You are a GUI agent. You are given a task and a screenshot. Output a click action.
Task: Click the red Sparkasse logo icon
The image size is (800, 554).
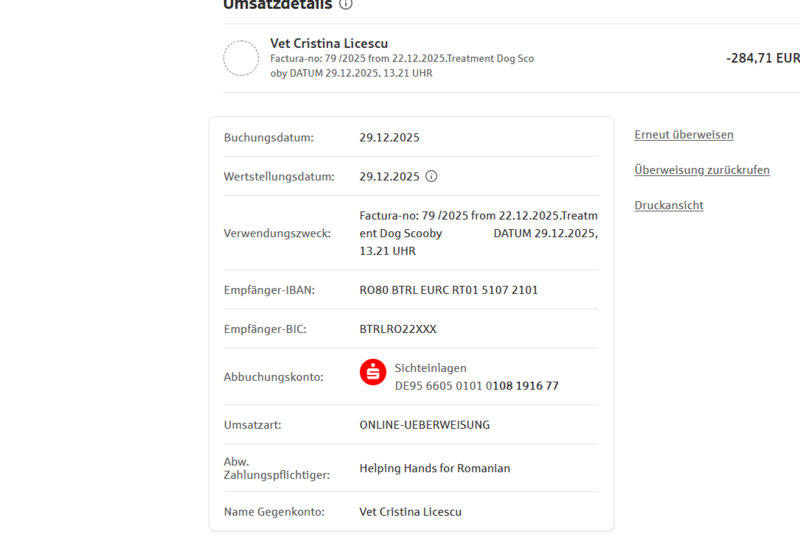[372, 372]
